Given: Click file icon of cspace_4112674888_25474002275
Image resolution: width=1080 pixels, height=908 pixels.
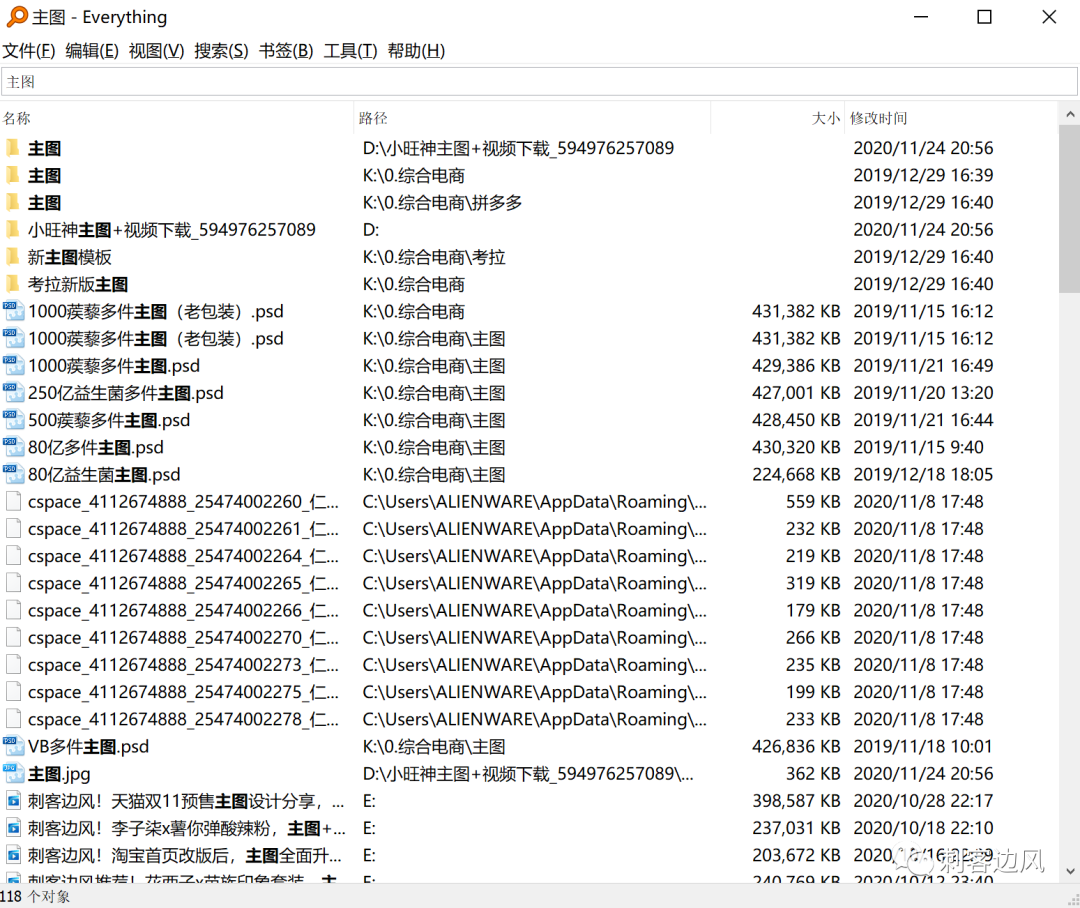Looking at the screenshot, I should [x=13, y=692].
